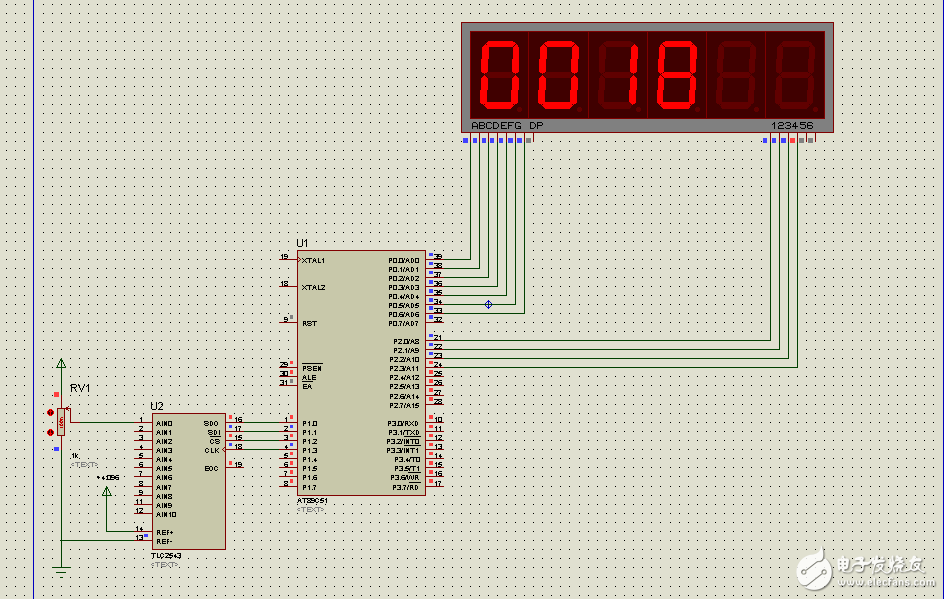This screenshot has width=944, height=599.
Task: Click the DP label on display
Action: [536, 125]
